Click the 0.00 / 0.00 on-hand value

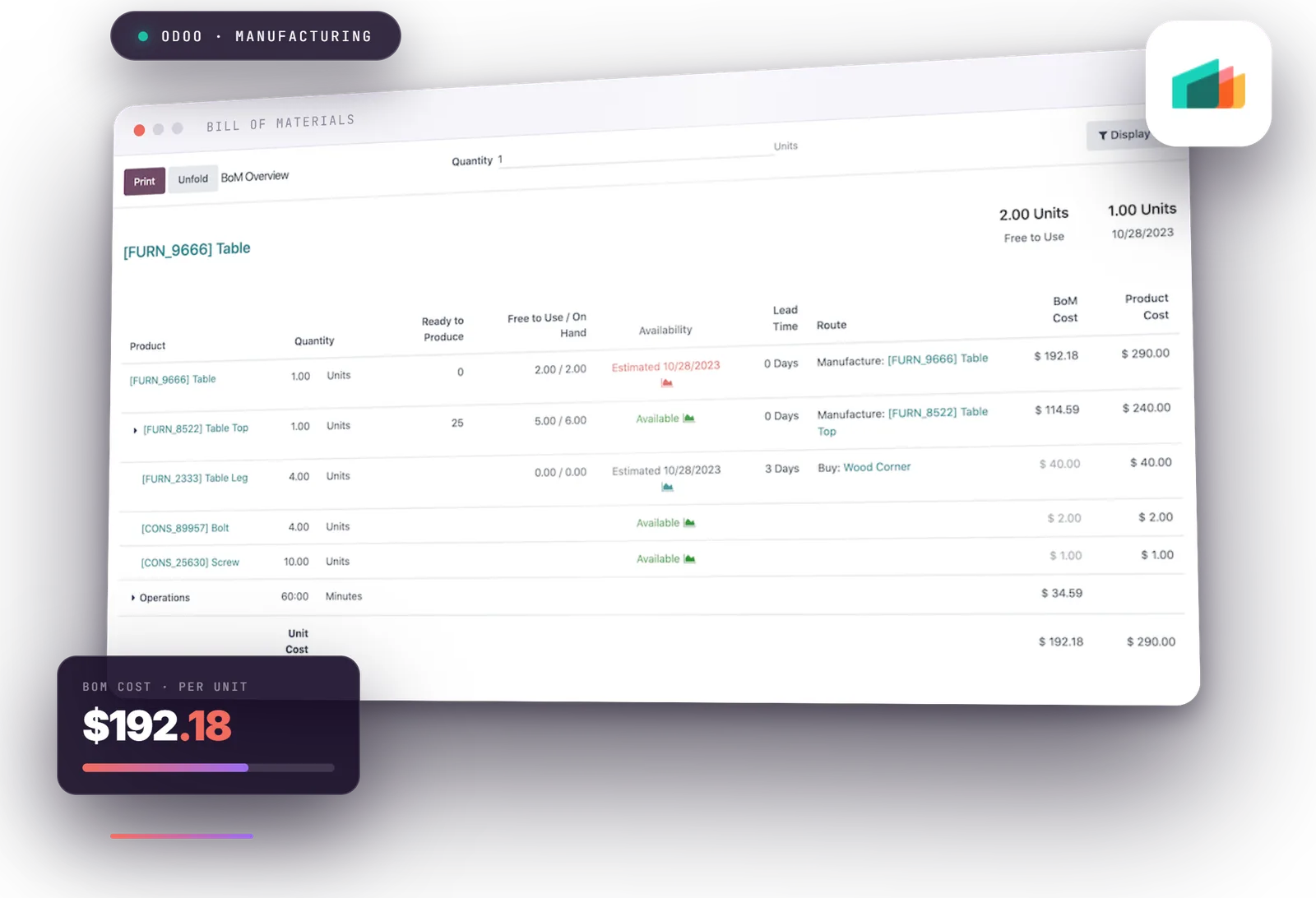coord(560,472)
